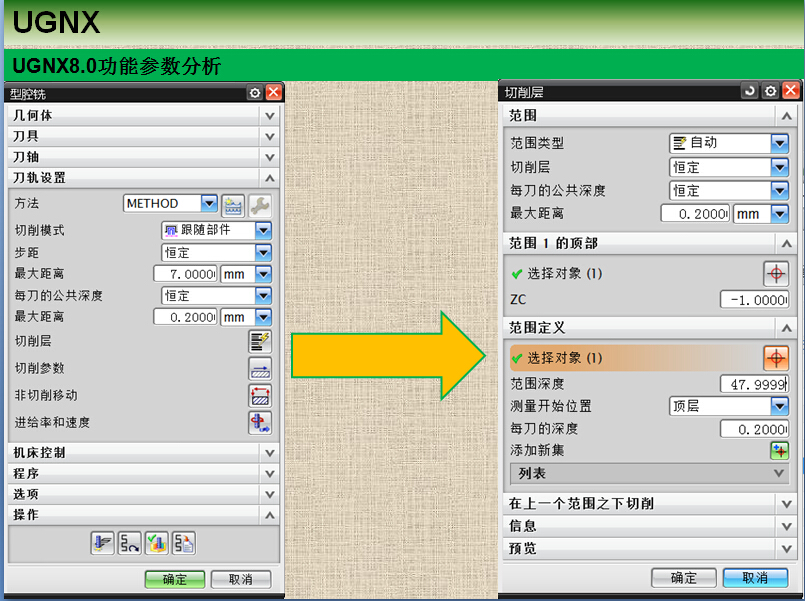Open 每刀的公共深度 dropdown in the 切削层 dialog
This screenshot has width=805, height=601.
pyautogui.click(x=780, y=190)
